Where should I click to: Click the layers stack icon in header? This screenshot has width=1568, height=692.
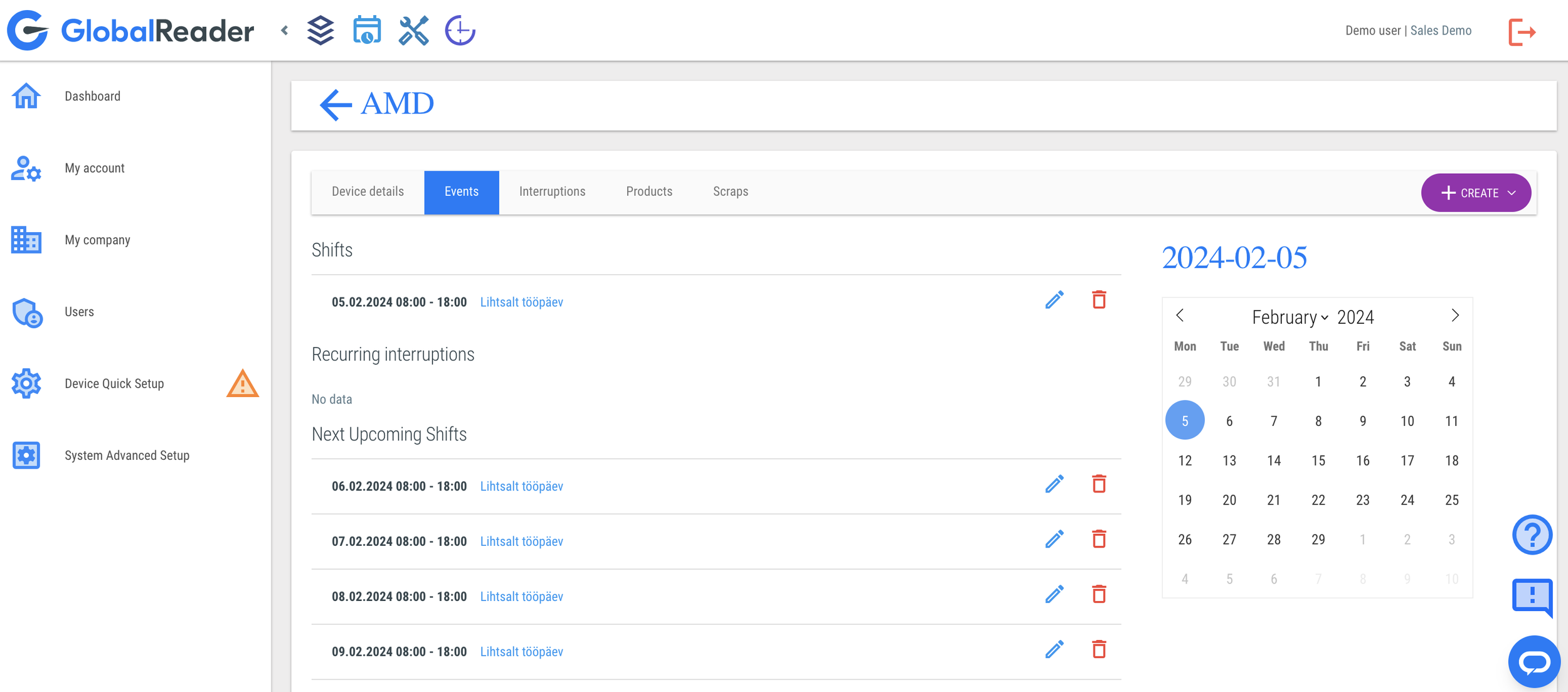click(x=320, y=30)
